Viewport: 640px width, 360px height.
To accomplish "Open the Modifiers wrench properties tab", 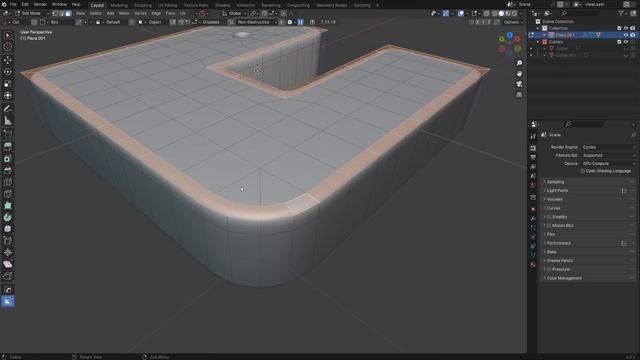I will click(x=533, y=218).
